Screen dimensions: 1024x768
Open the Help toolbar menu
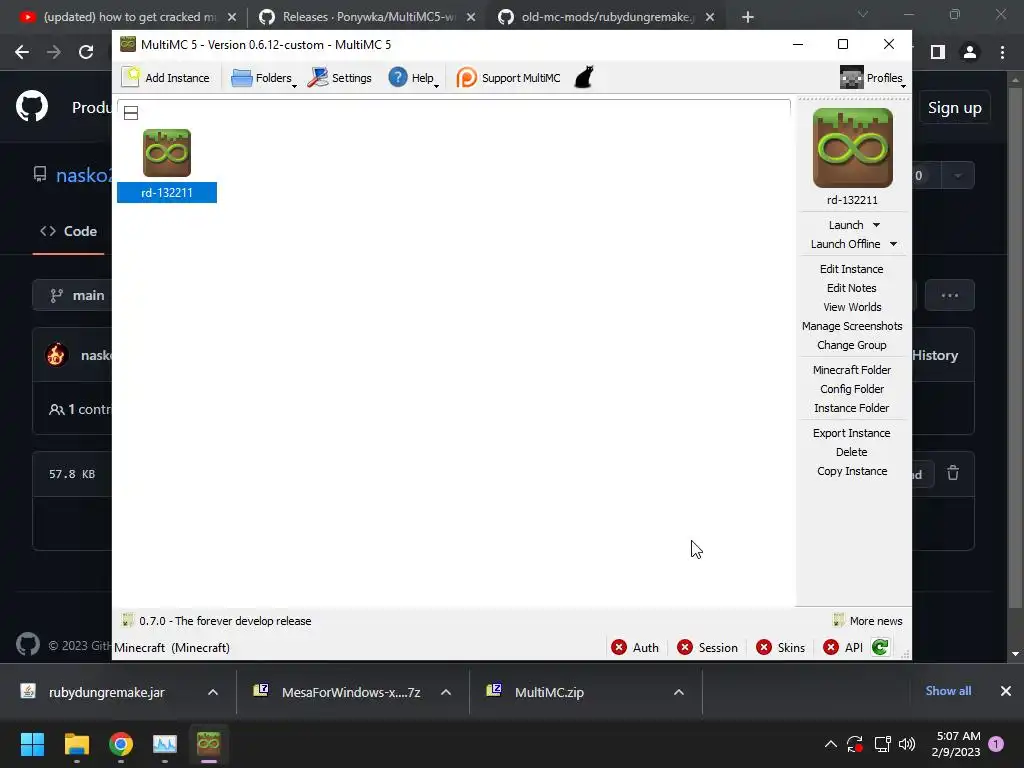click(x=413, y=78)
